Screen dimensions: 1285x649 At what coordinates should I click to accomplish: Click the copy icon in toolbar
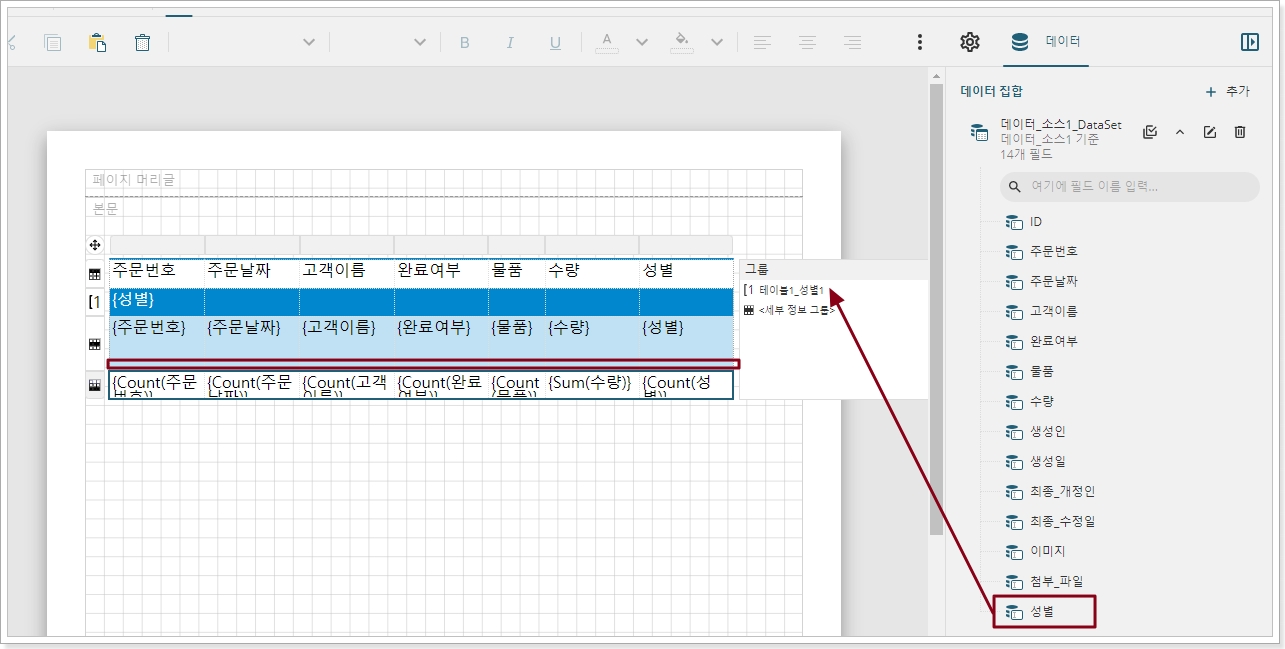click(x=52, y=42)
